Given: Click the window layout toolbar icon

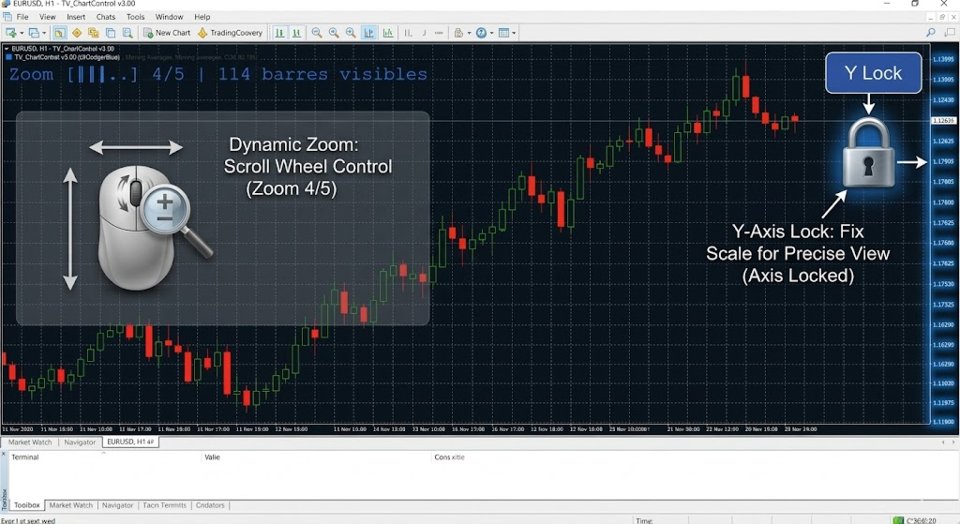Looking at the screenshot, I should pos(504,32).
